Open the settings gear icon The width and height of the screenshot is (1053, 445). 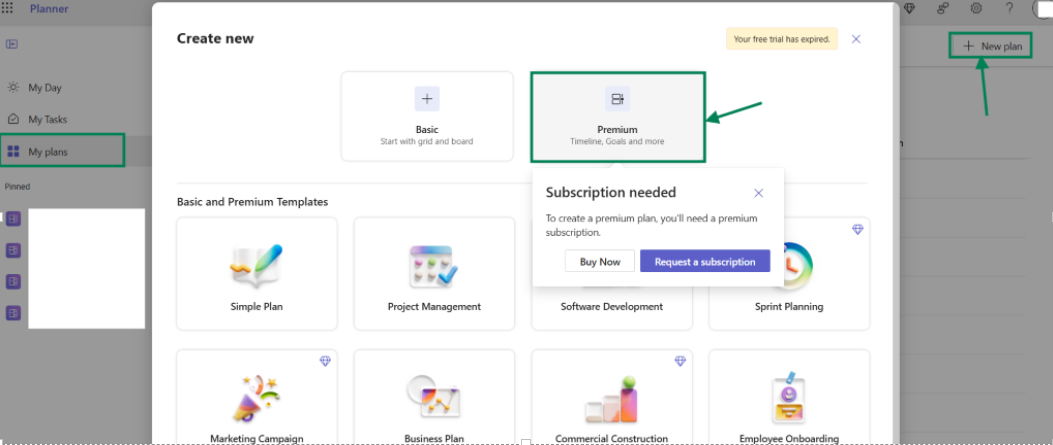(976, 8)
